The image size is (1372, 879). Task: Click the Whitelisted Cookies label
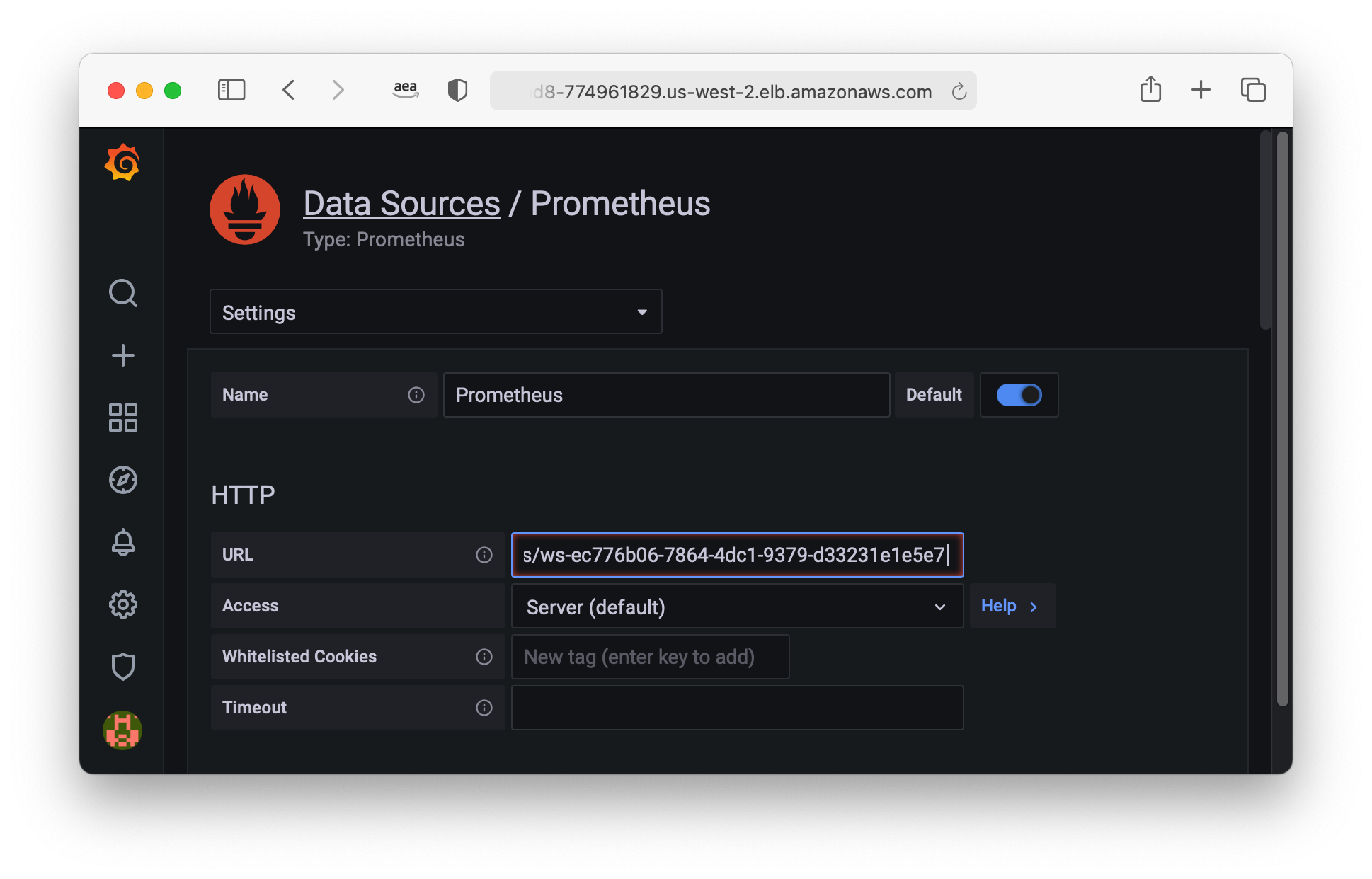click(299, 657)
